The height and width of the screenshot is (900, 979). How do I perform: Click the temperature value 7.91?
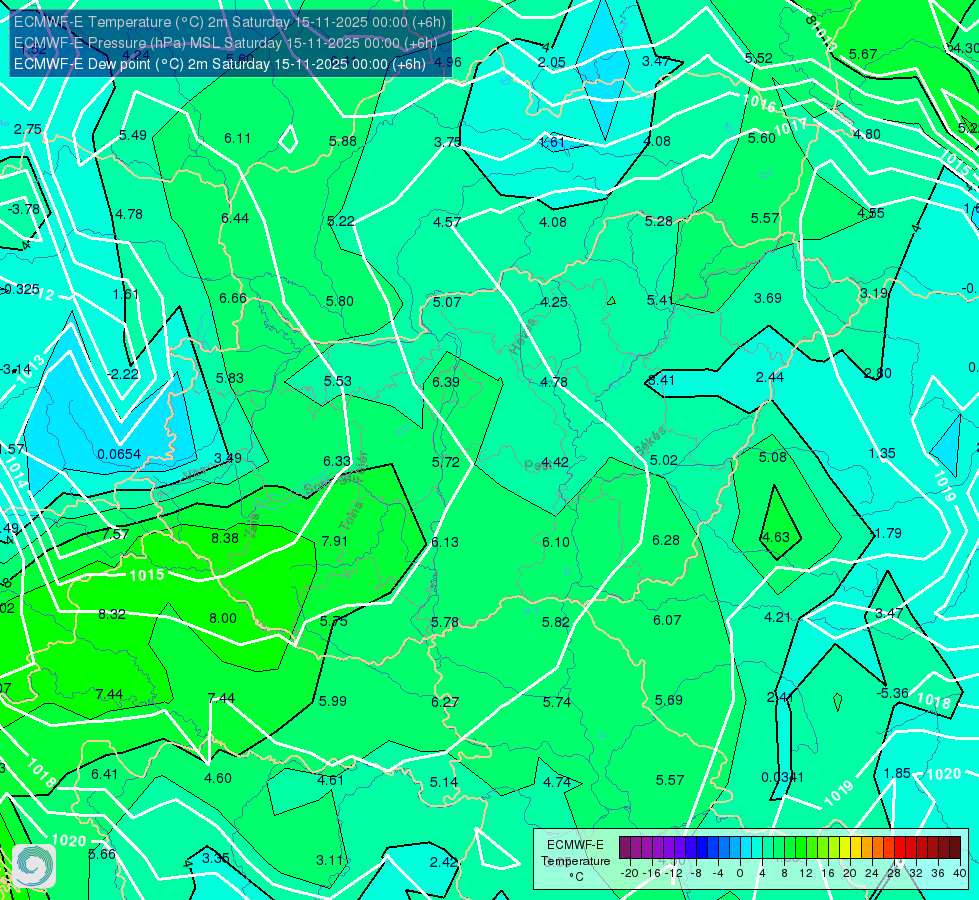335,541
